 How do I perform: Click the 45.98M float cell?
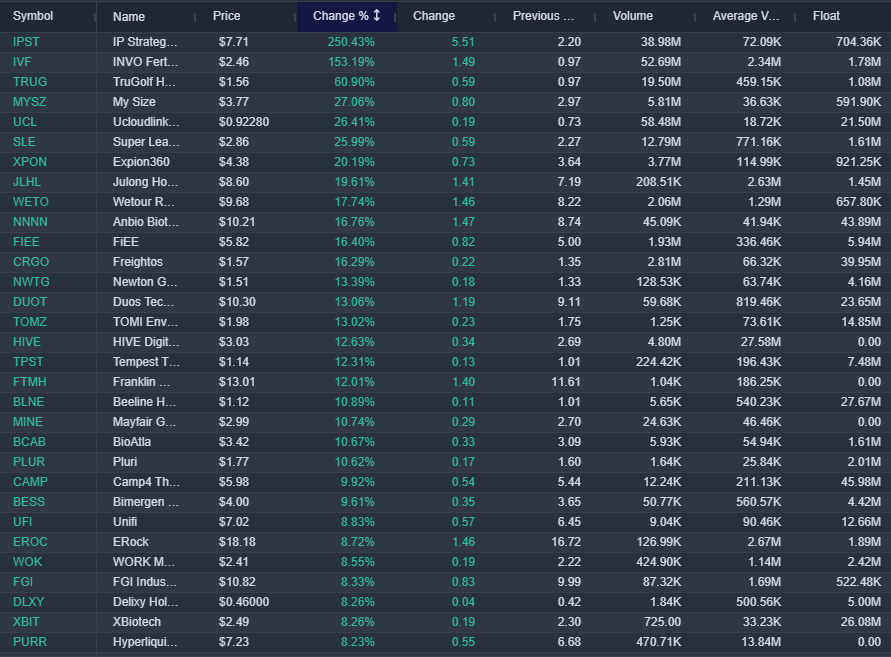[x=861, y=482]
